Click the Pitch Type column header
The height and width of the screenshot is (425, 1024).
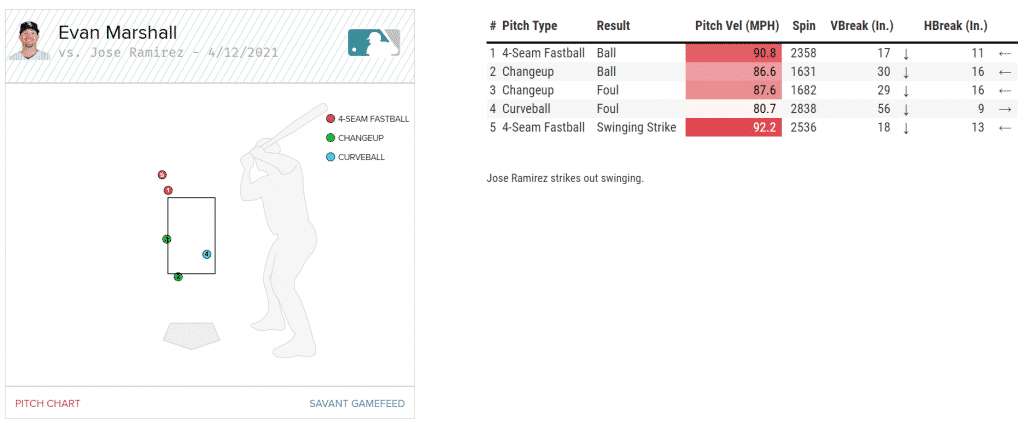(x=529, y=26)
